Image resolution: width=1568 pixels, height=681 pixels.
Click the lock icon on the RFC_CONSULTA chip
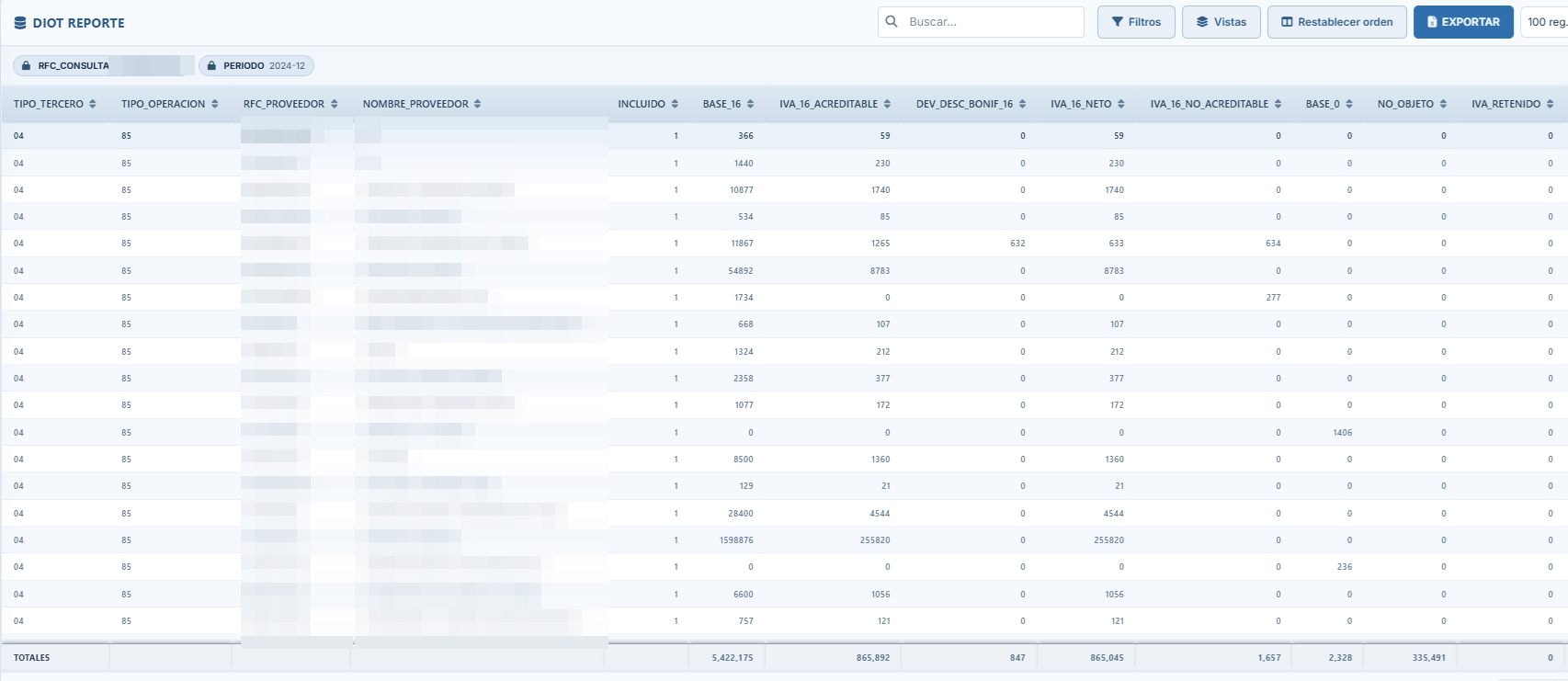click(26, 66)
